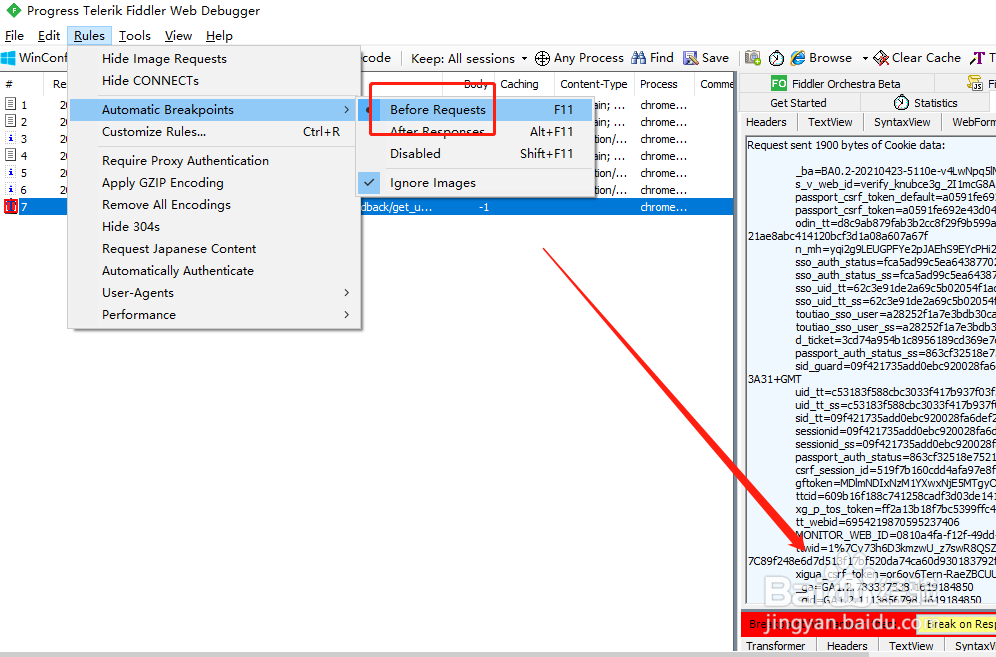This screenshot has width=996, height=657.
Task: Switch to the response Transformer tab
Action: point(776,646)
